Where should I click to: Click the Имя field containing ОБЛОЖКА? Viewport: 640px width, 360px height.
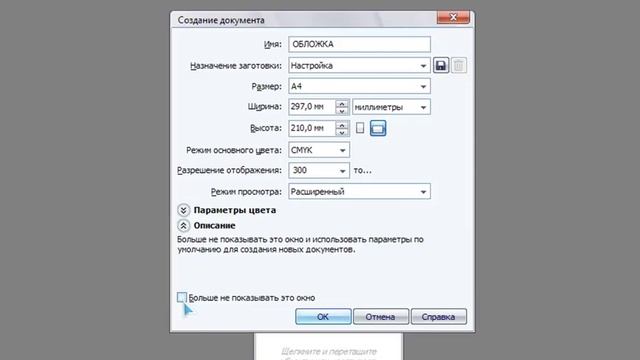pos(359,44)
